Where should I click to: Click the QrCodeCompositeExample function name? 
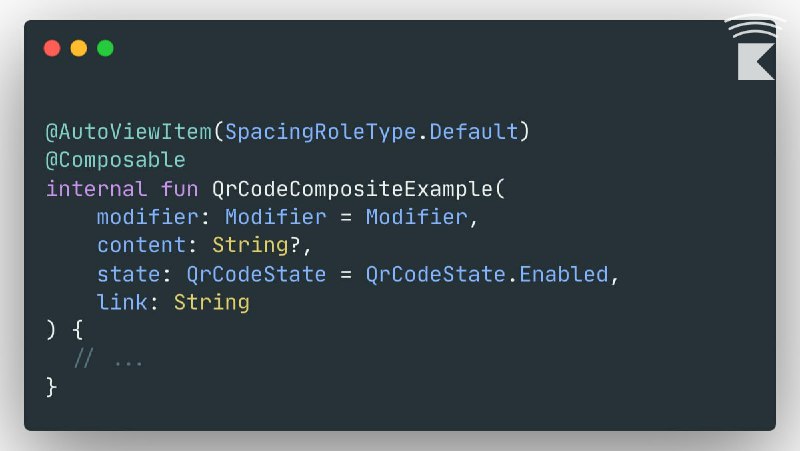[352, 189]
